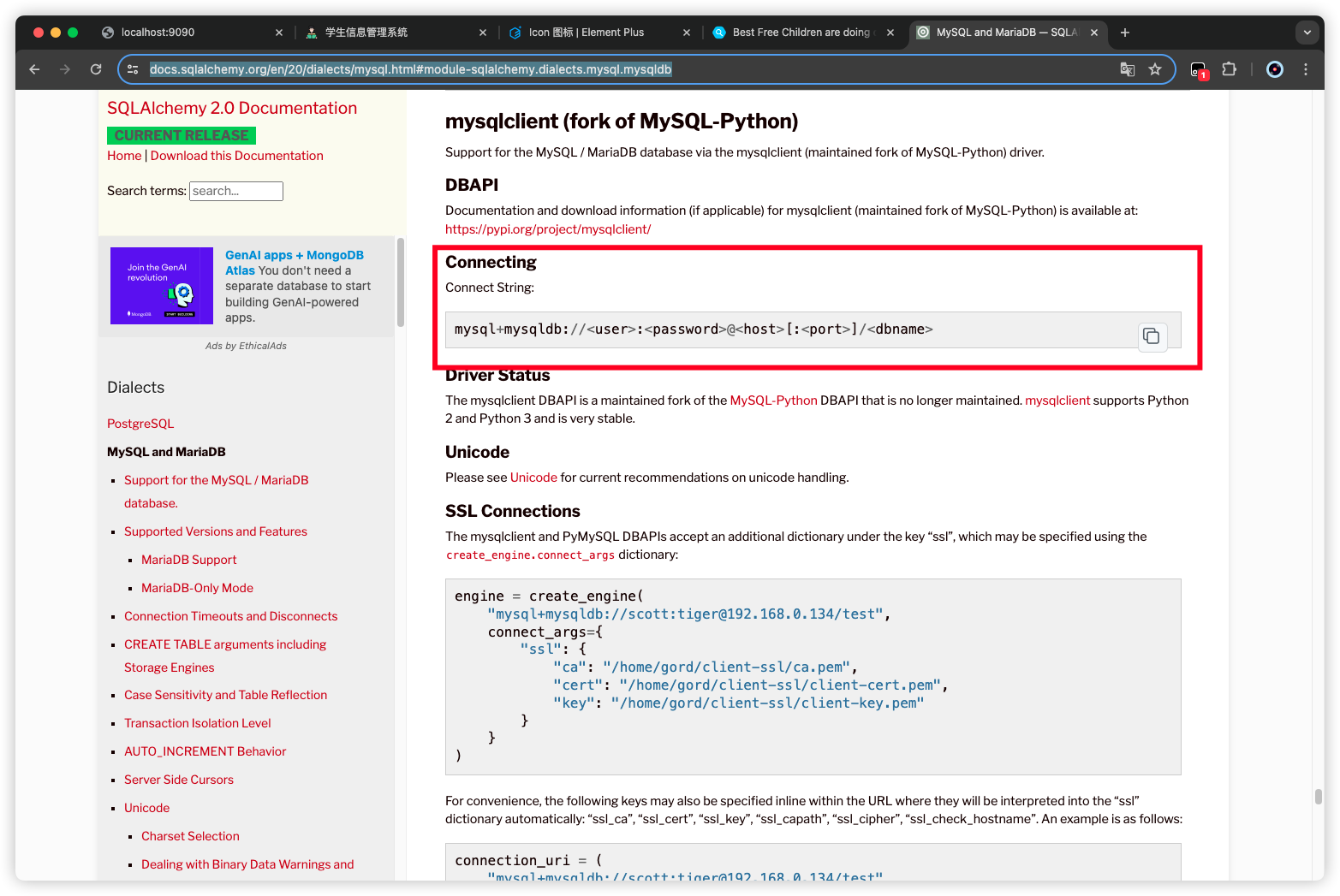The image size is (1340, 896).
Task: Open Case Sensitivity and Table Reflection link
Action: 226,695
